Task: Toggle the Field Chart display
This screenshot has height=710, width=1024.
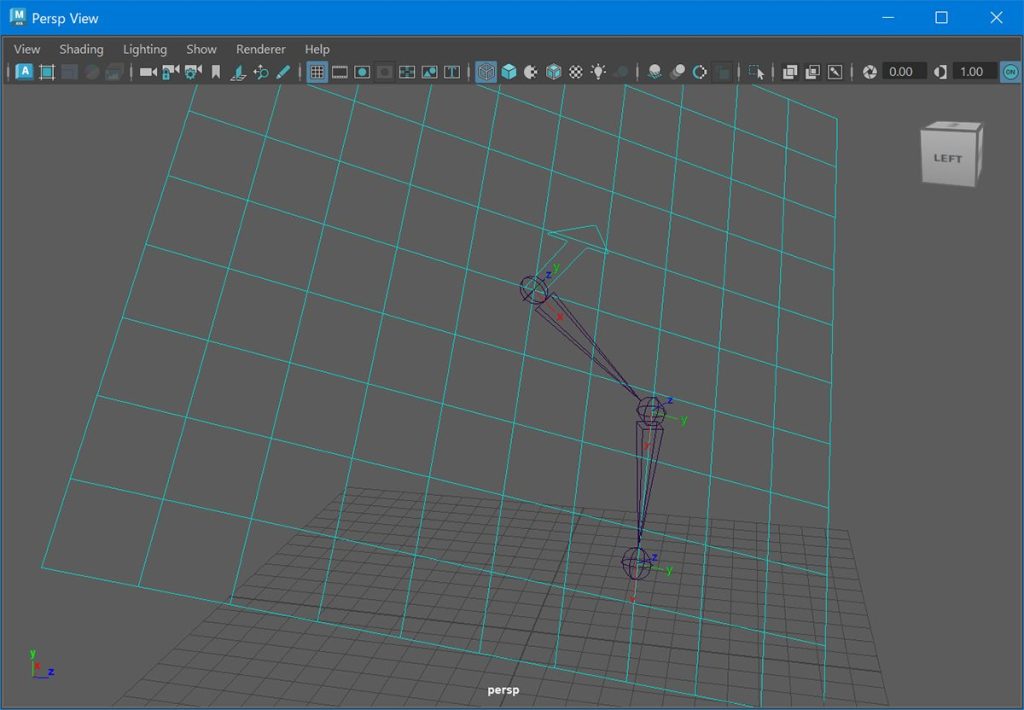Action: [x=407, y=72]
